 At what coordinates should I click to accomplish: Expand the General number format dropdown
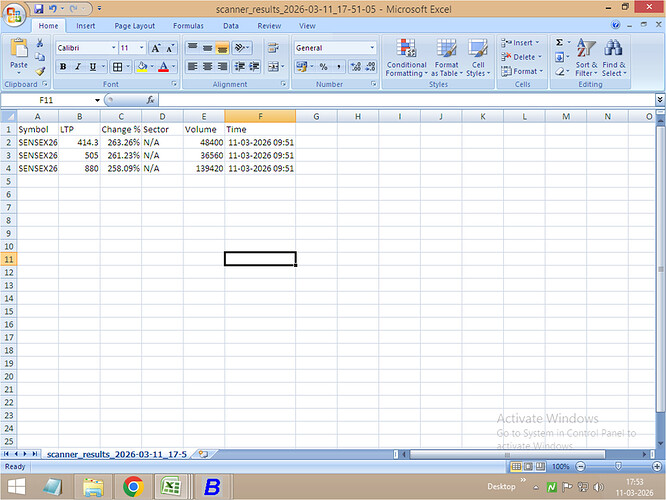(x=372, y=48)
